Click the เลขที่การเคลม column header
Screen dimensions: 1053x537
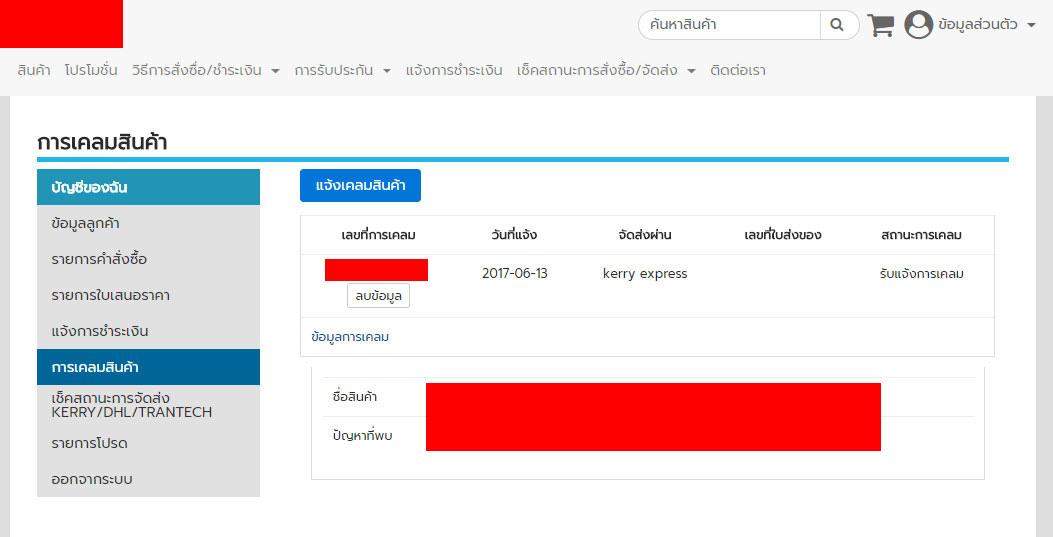click(x=378, y=235)
